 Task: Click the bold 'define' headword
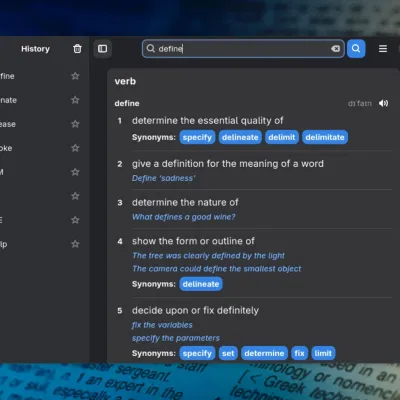pos(127,103)
